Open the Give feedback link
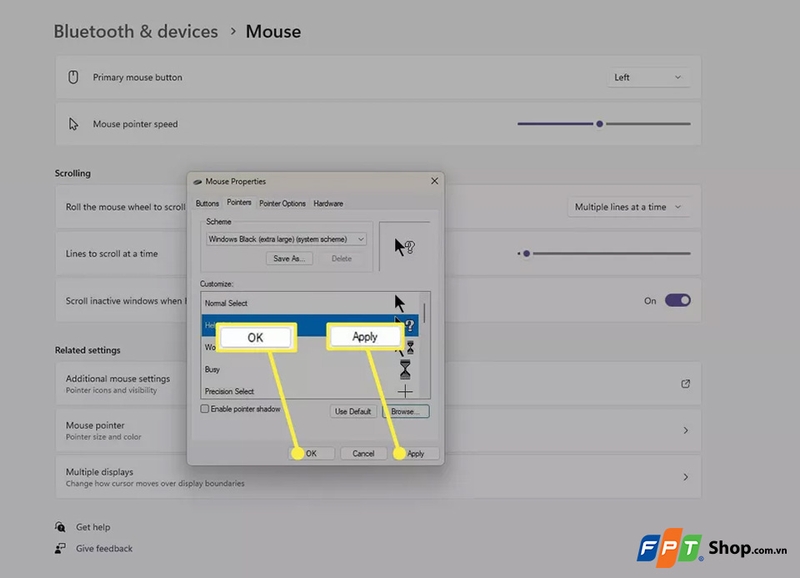This screenshot has height=578, width=800. click(104, 548)
